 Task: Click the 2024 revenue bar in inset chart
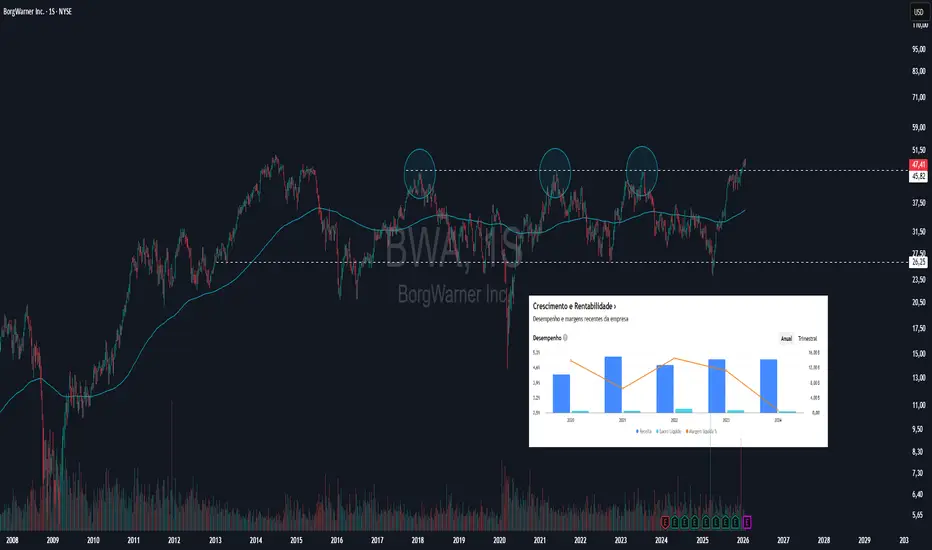pyautogui.click(x=769, y=385)
